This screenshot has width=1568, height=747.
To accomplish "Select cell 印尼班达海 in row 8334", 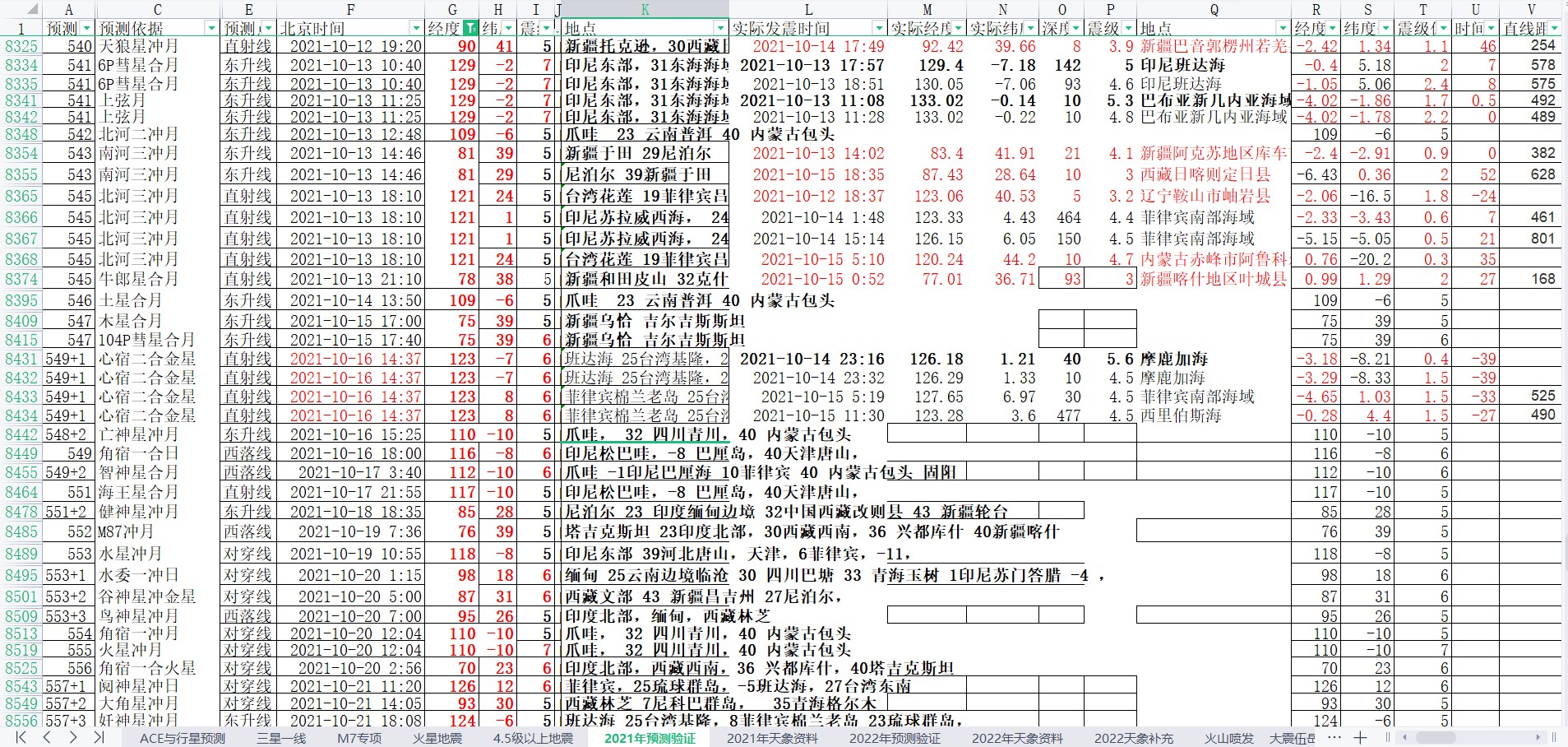I will point(1214,65).
